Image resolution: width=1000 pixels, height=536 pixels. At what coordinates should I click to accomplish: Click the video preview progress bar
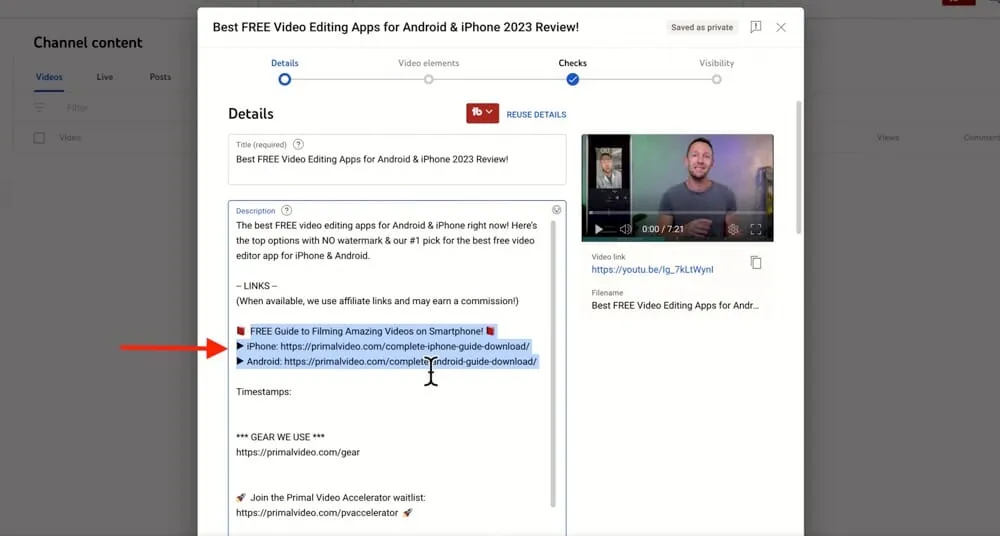pyautogui.click(x=677, y=213)
